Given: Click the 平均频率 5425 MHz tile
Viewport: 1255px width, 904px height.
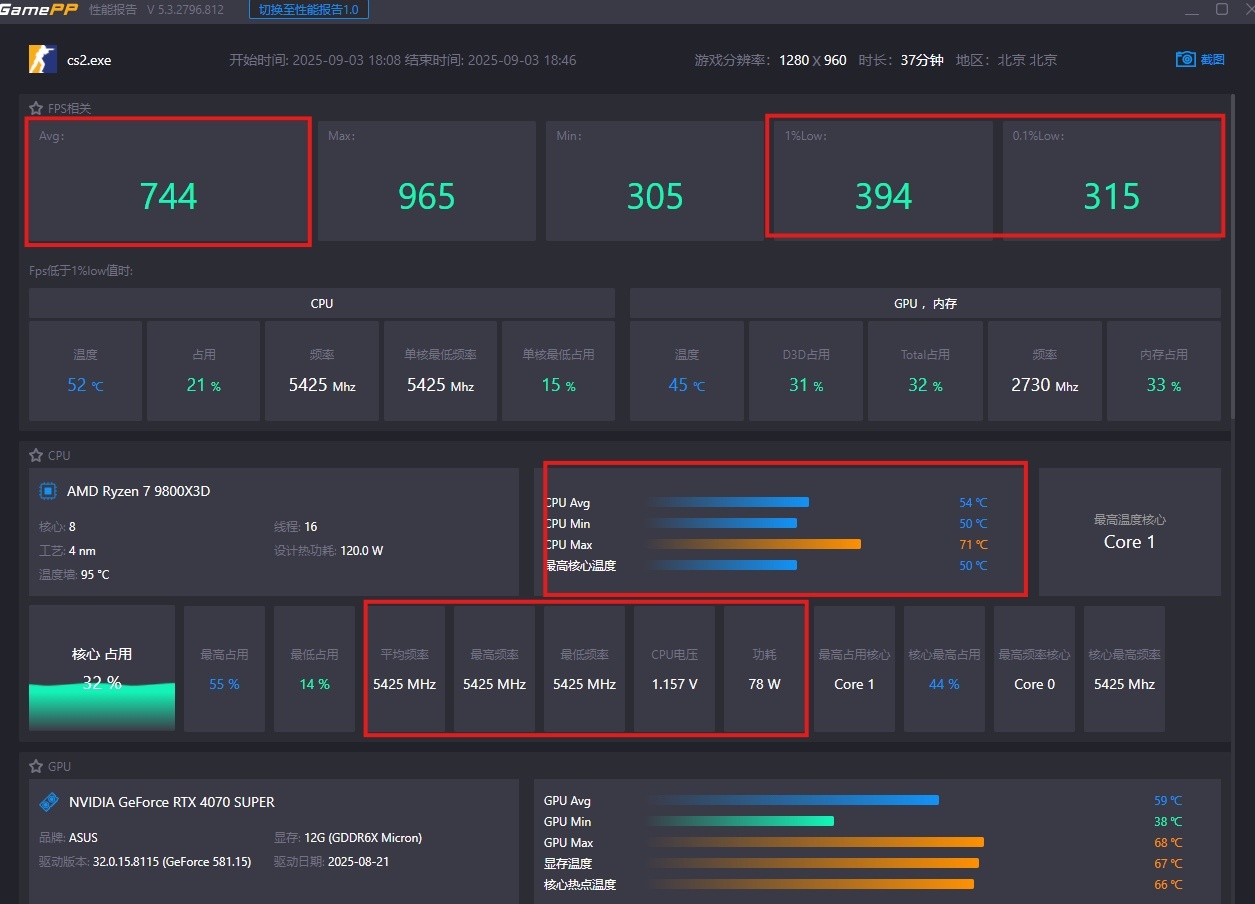Looking at the screenshot, I should [404, 668].
